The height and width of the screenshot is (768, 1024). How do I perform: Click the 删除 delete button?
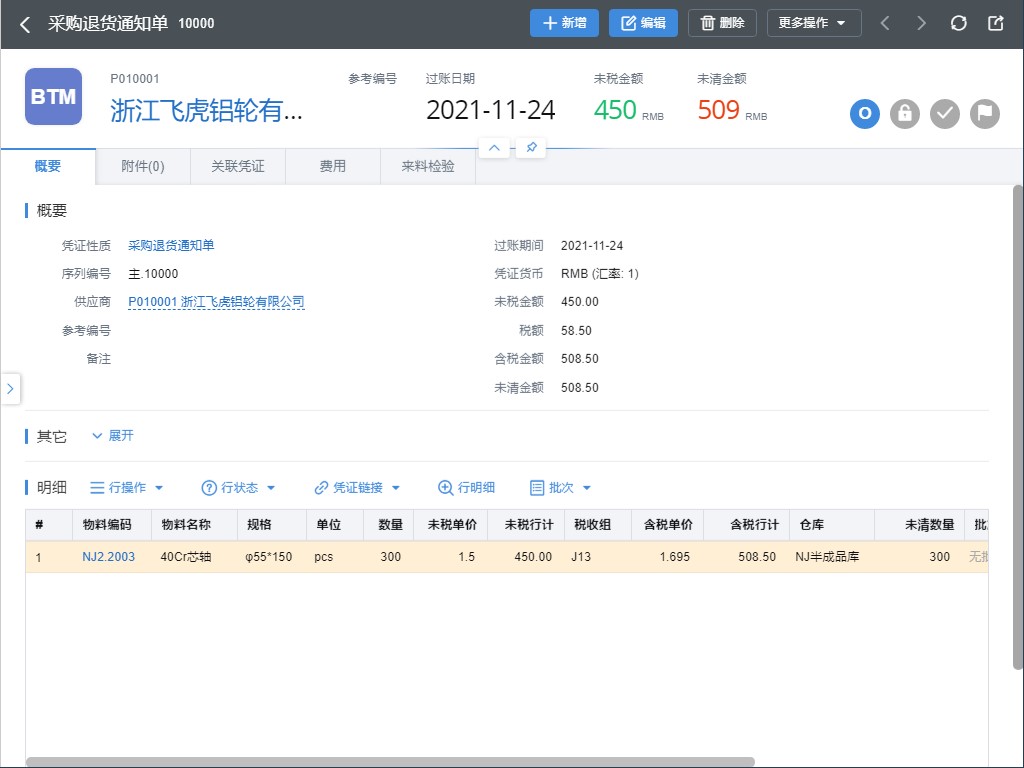[x=722, y=23]
